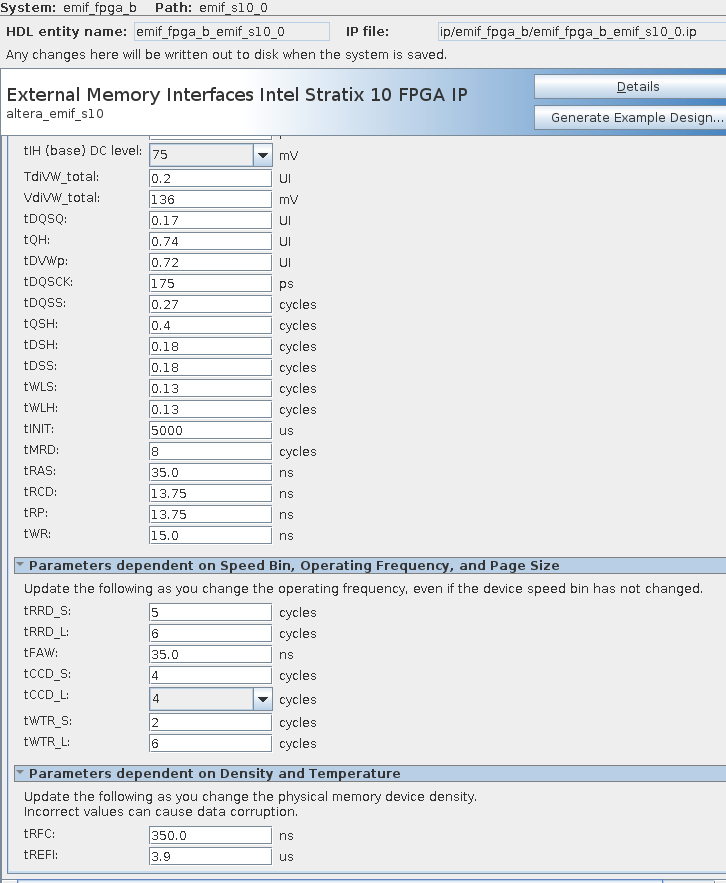Image resolution: width=726 pixels, height=883 pixels.
Task: Collapse Parameters dependent on Density and Temperature
Action: (20, 773)
